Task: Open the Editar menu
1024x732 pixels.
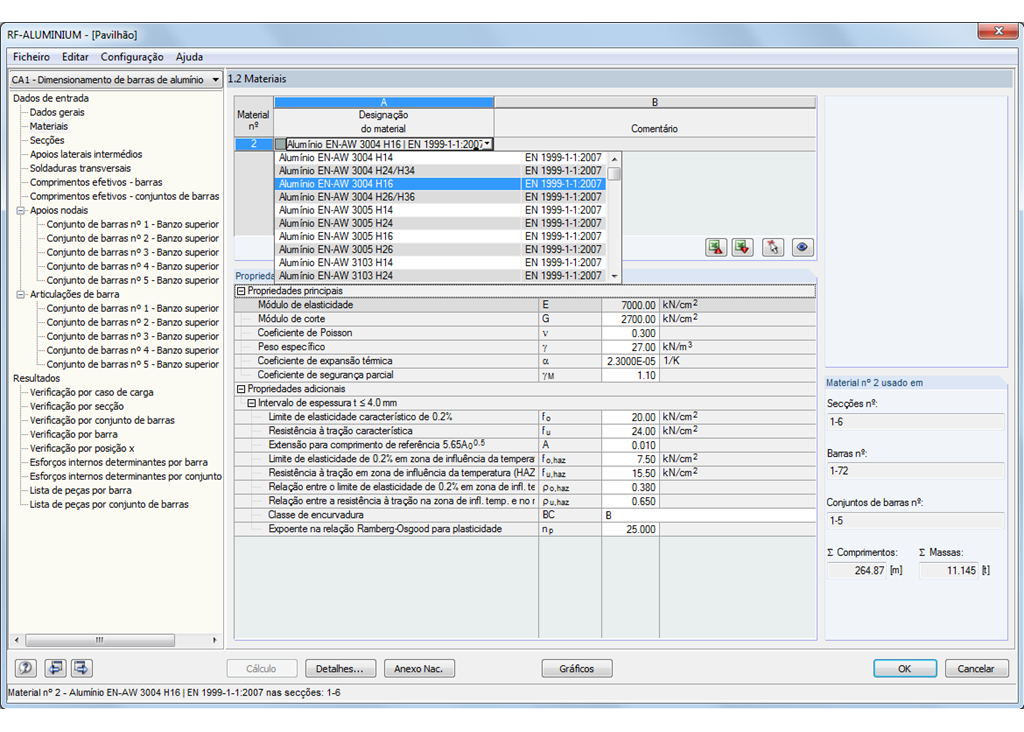Action: point(75,57)
